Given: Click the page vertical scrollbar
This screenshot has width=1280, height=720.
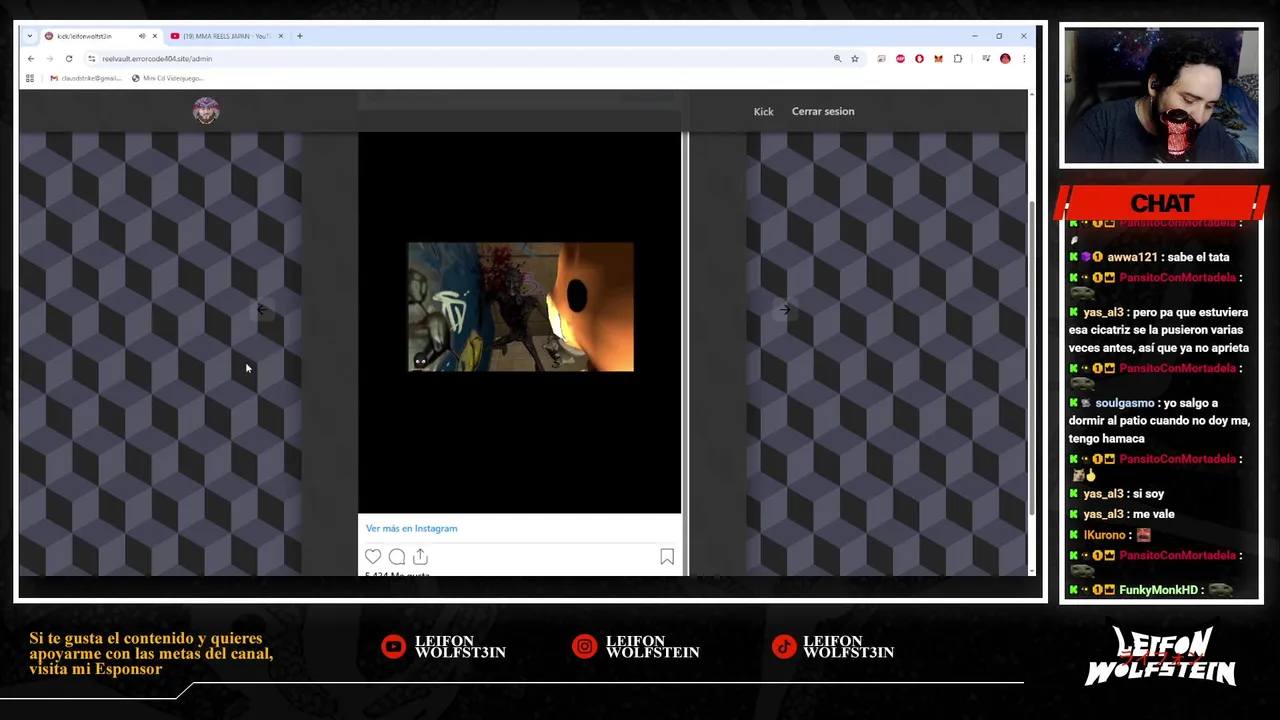Looking at the screenshot, I should pos(1031,360).
